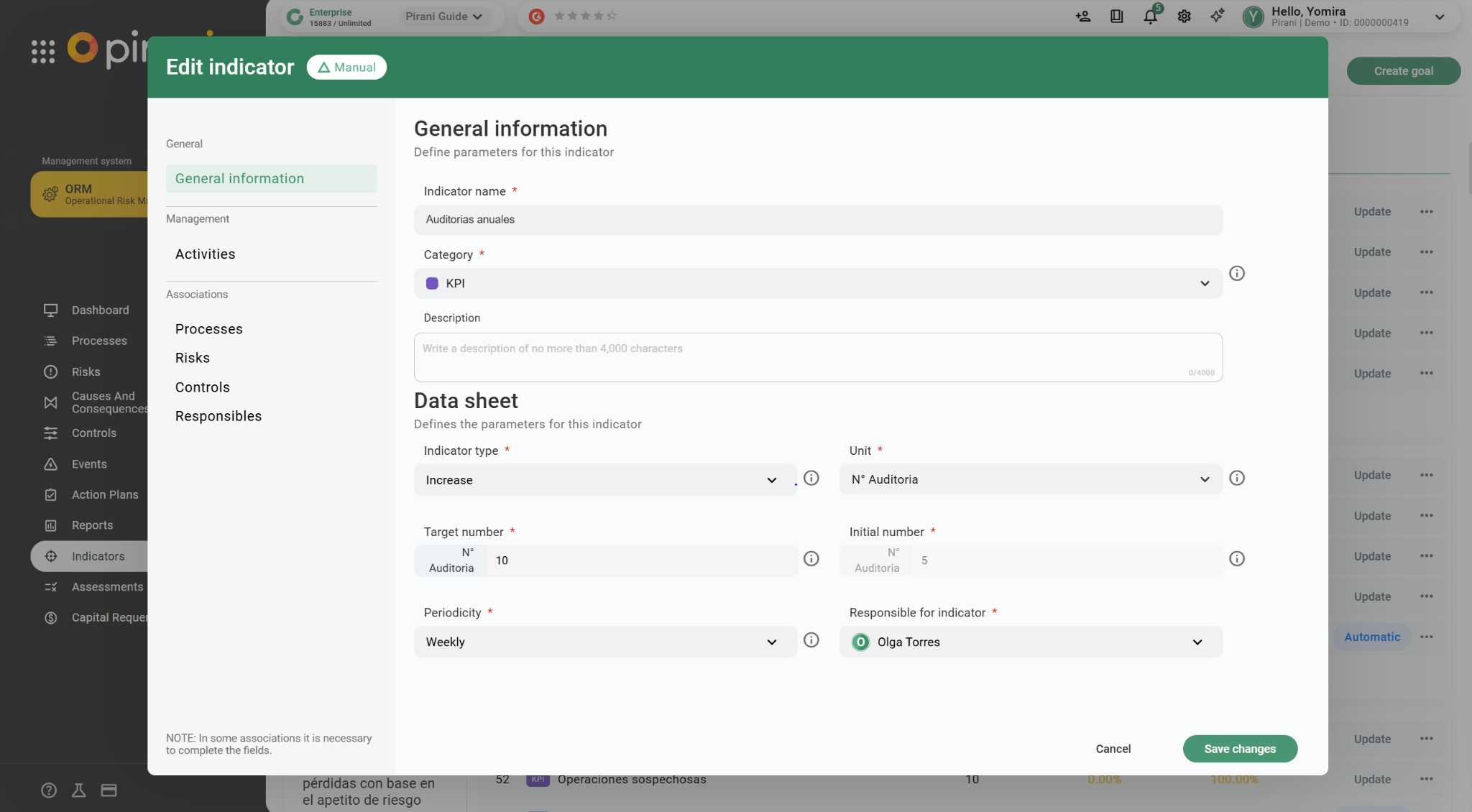Click the Initial number info icon
Image resolution: width=1472 pixels, height=812 pixels.
click(x=1236, y=558)
